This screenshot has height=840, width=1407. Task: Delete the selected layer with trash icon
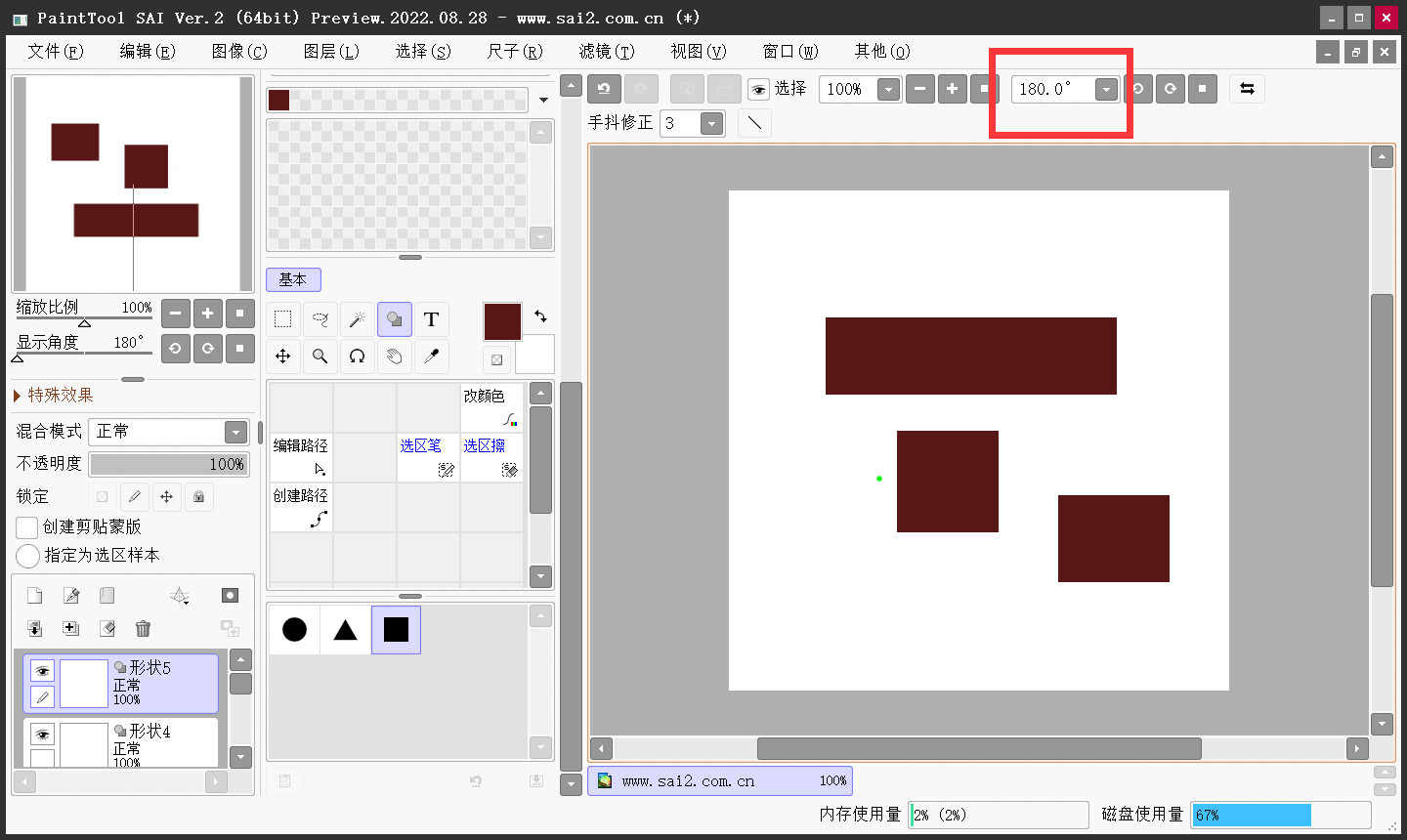143,629
